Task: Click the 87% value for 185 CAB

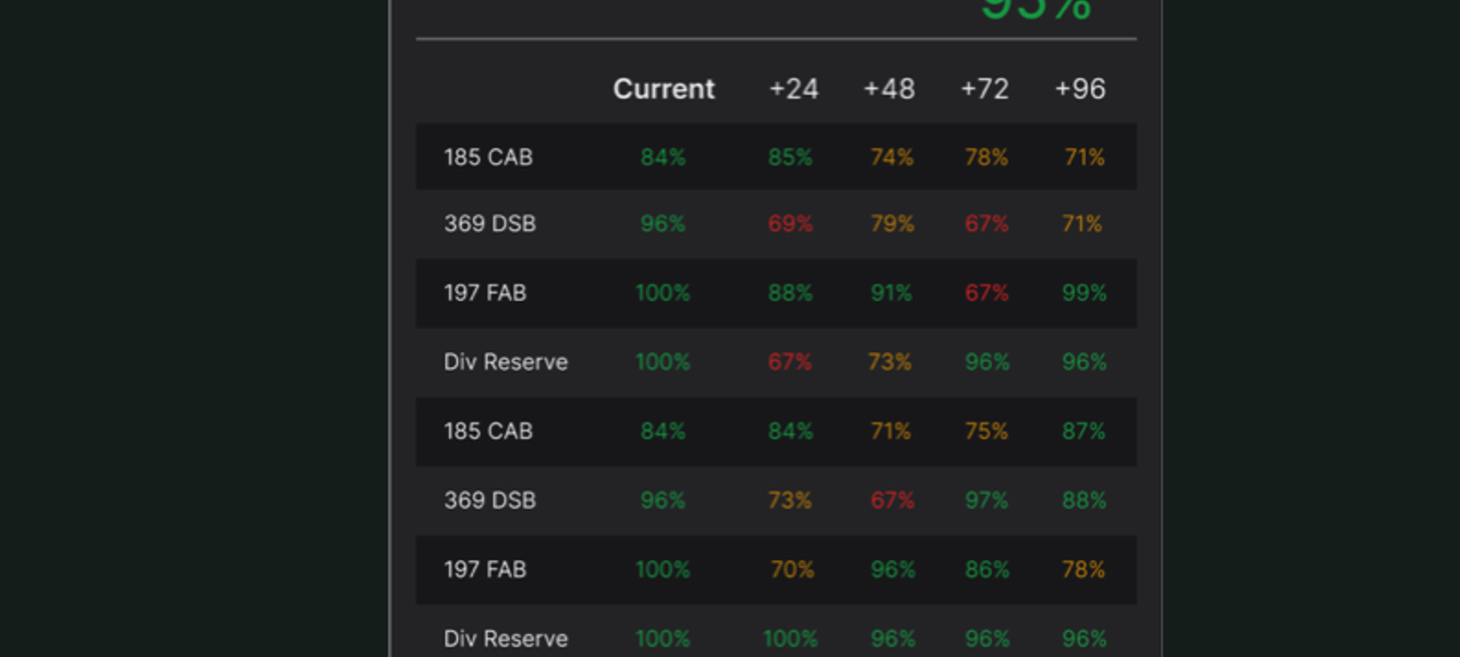Action: click(x=1084, y=431)
